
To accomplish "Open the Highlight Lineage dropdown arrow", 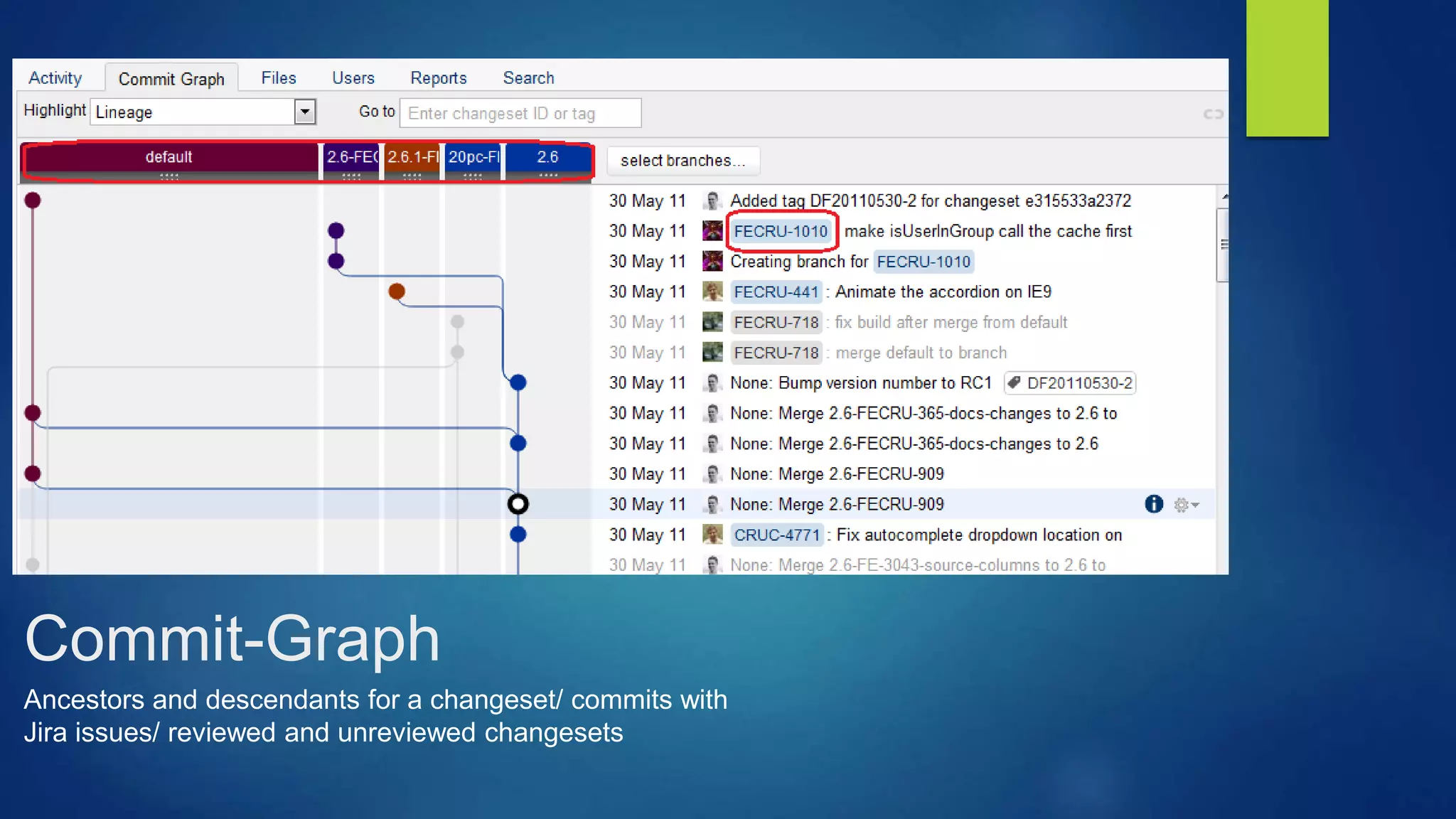I will click(304, 112).
